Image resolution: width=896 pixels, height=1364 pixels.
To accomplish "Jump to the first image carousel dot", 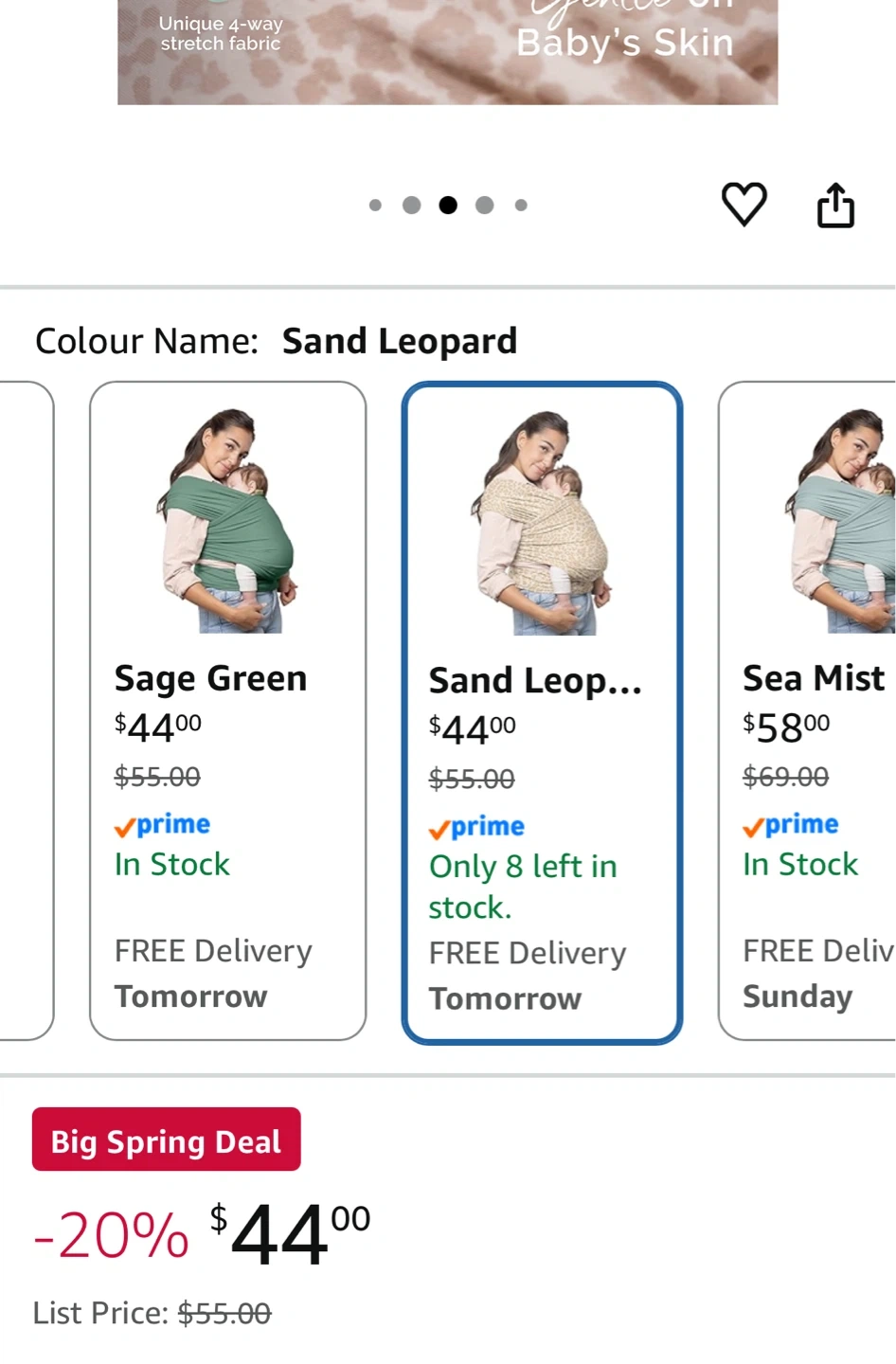I will [x=375, y=205].
